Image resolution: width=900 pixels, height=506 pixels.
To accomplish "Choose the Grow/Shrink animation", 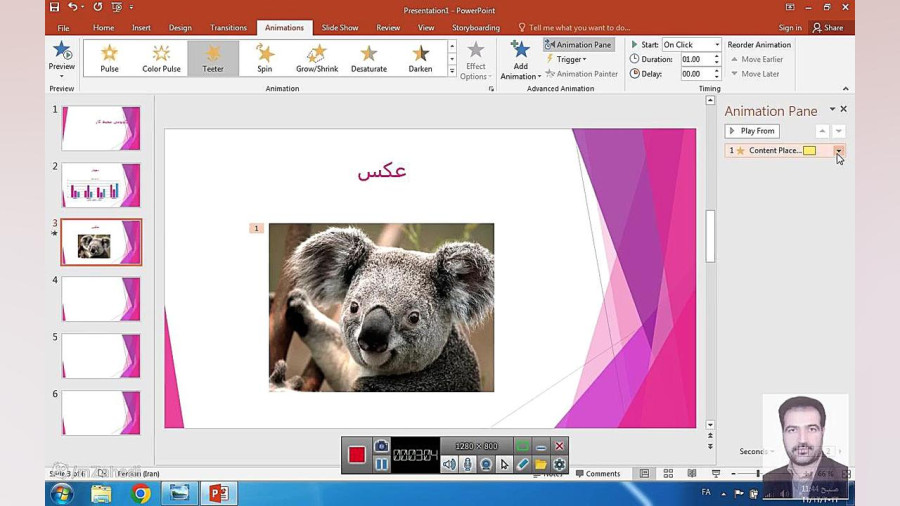I will (317, 59).
